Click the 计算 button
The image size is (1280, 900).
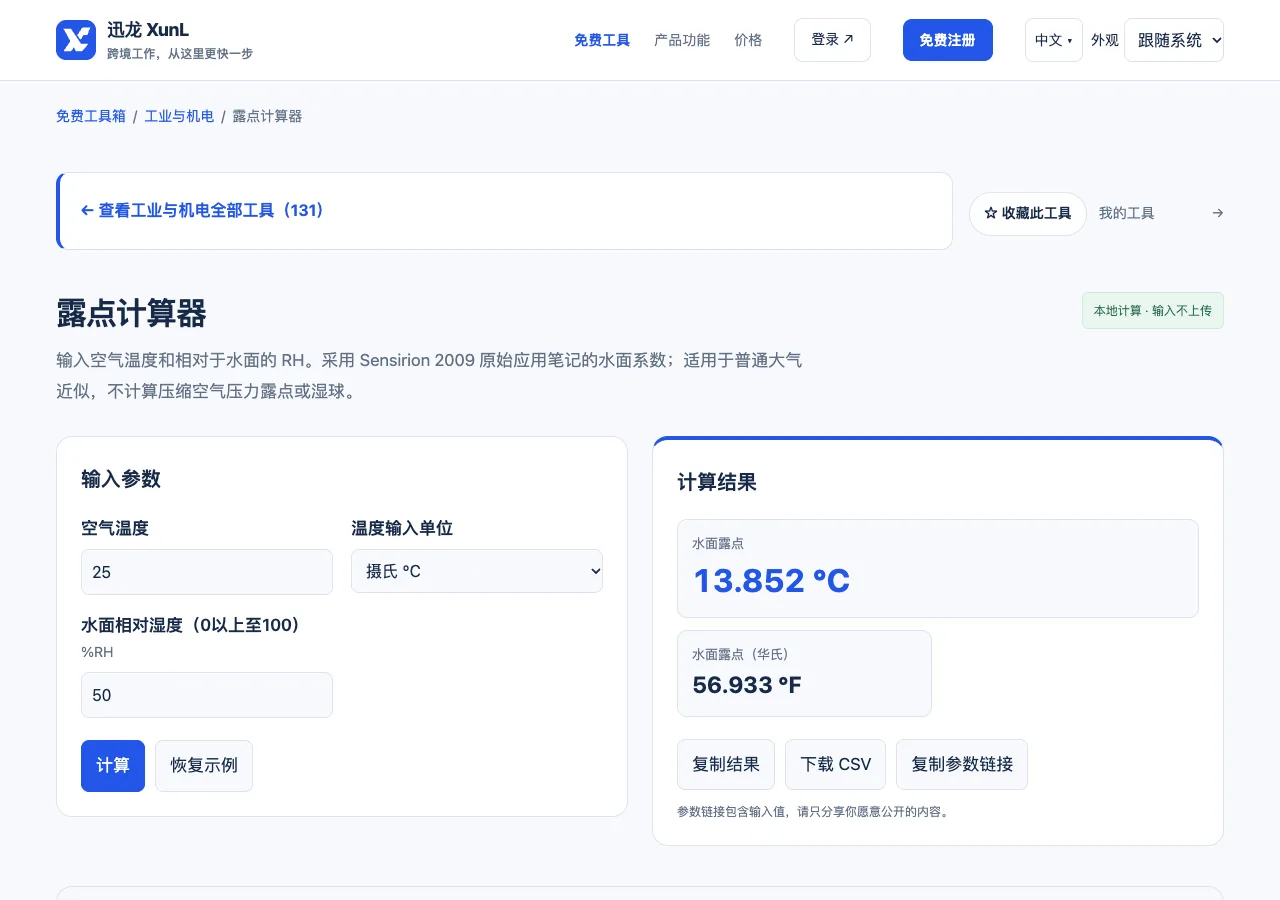pos(113,766)
